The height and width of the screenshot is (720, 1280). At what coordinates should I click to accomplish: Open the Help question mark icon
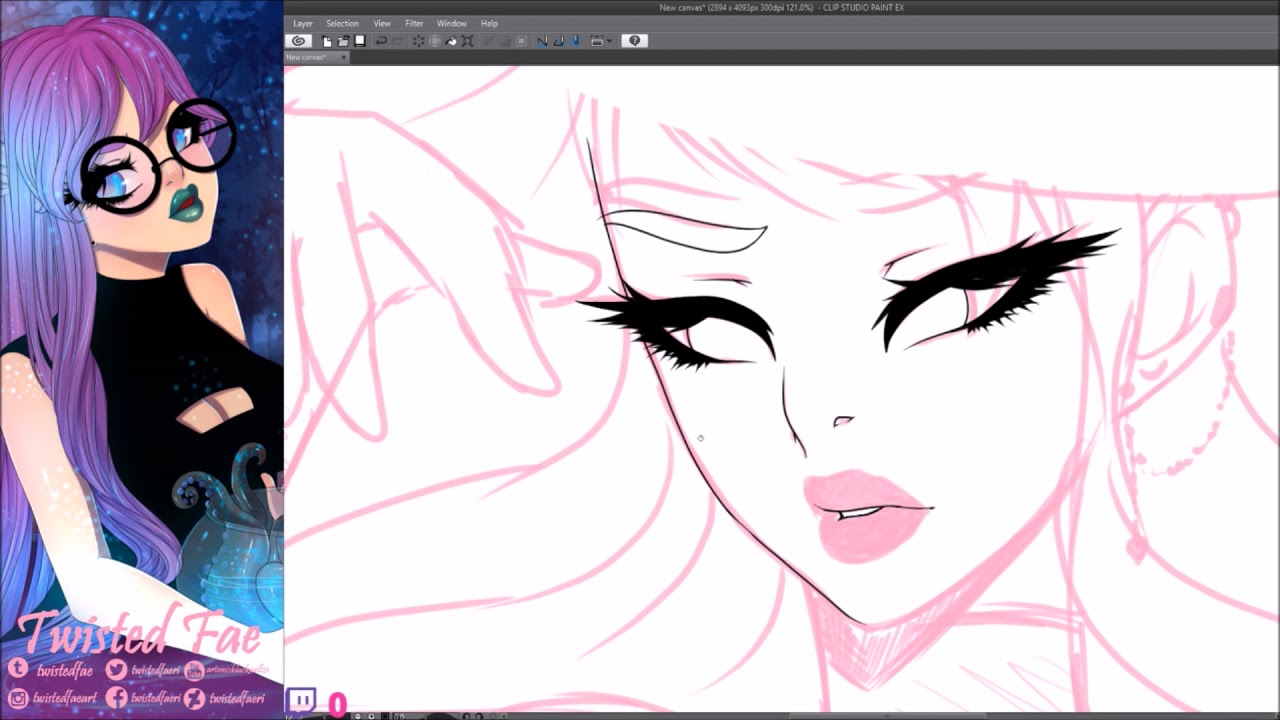click(x=634, y=41)
